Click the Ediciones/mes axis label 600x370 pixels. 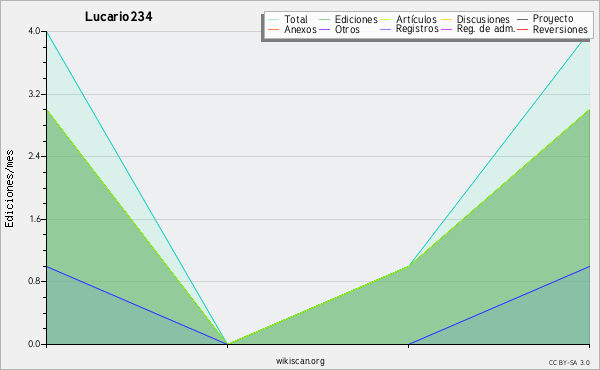click(x=9, y=189)
